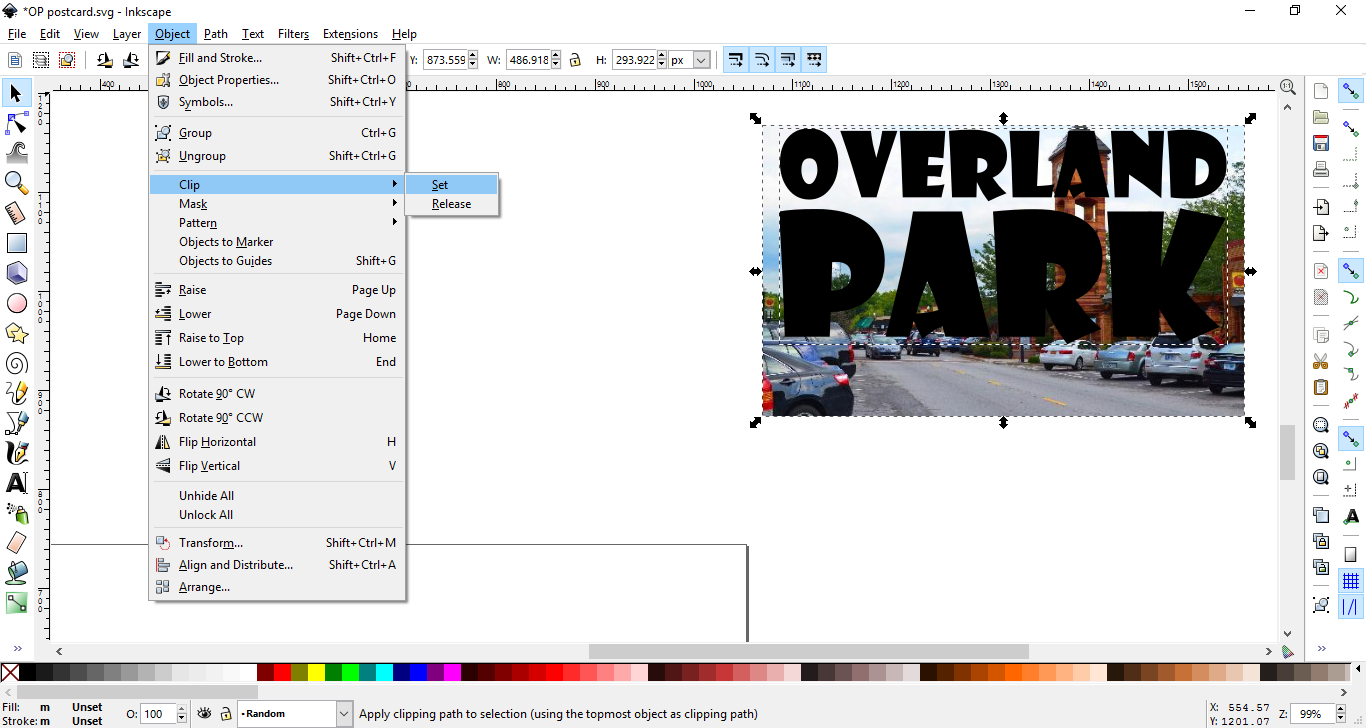The image size is (1366, 728).
Task: Increase the opacity value stepper
Action: (181, 709)
